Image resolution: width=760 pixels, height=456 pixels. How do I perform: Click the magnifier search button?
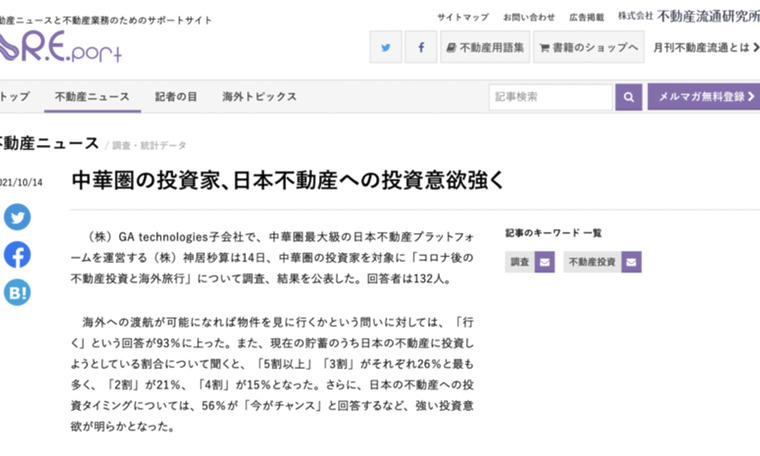point(628,97)
